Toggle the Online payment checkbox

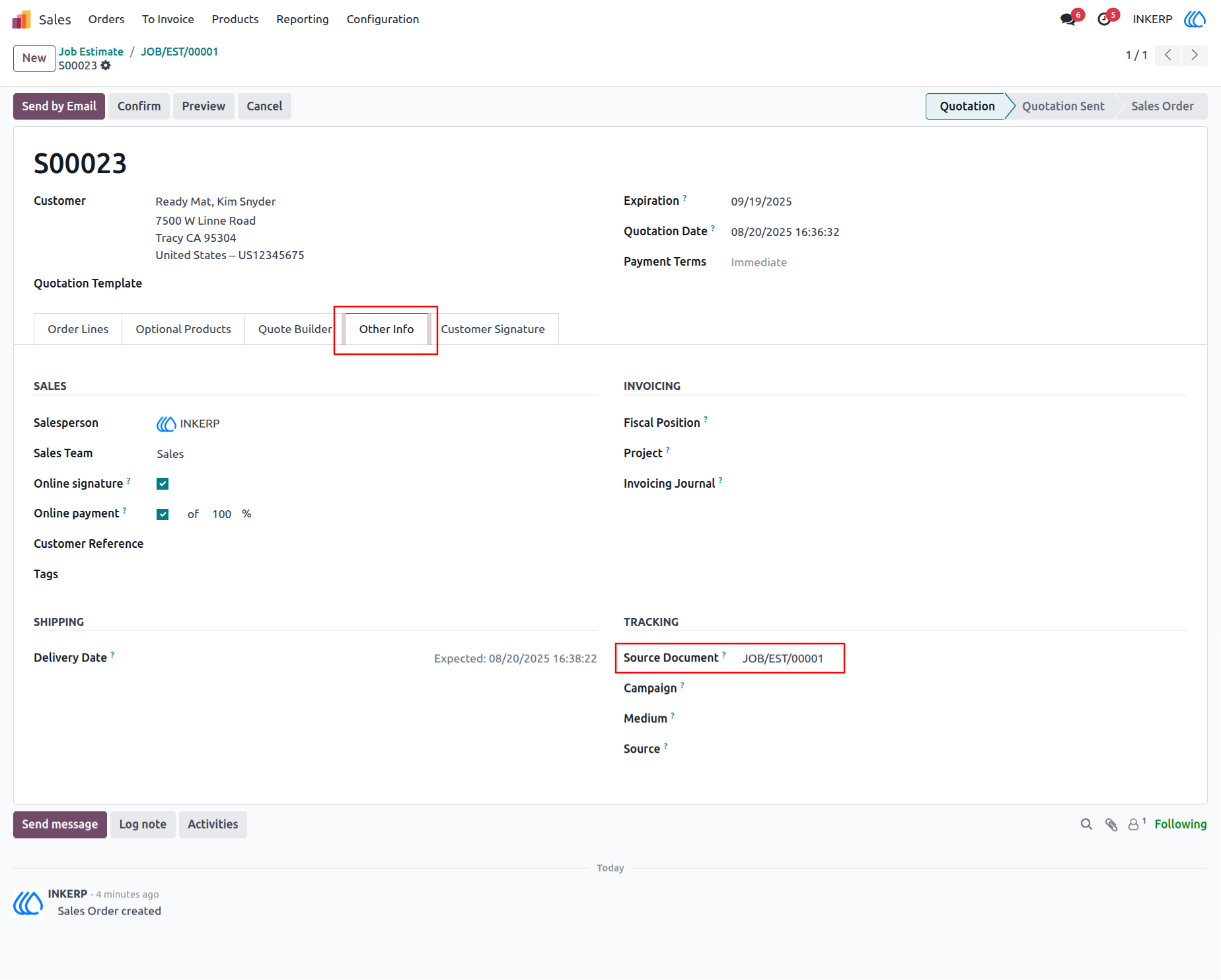click(x=163, y=514)
